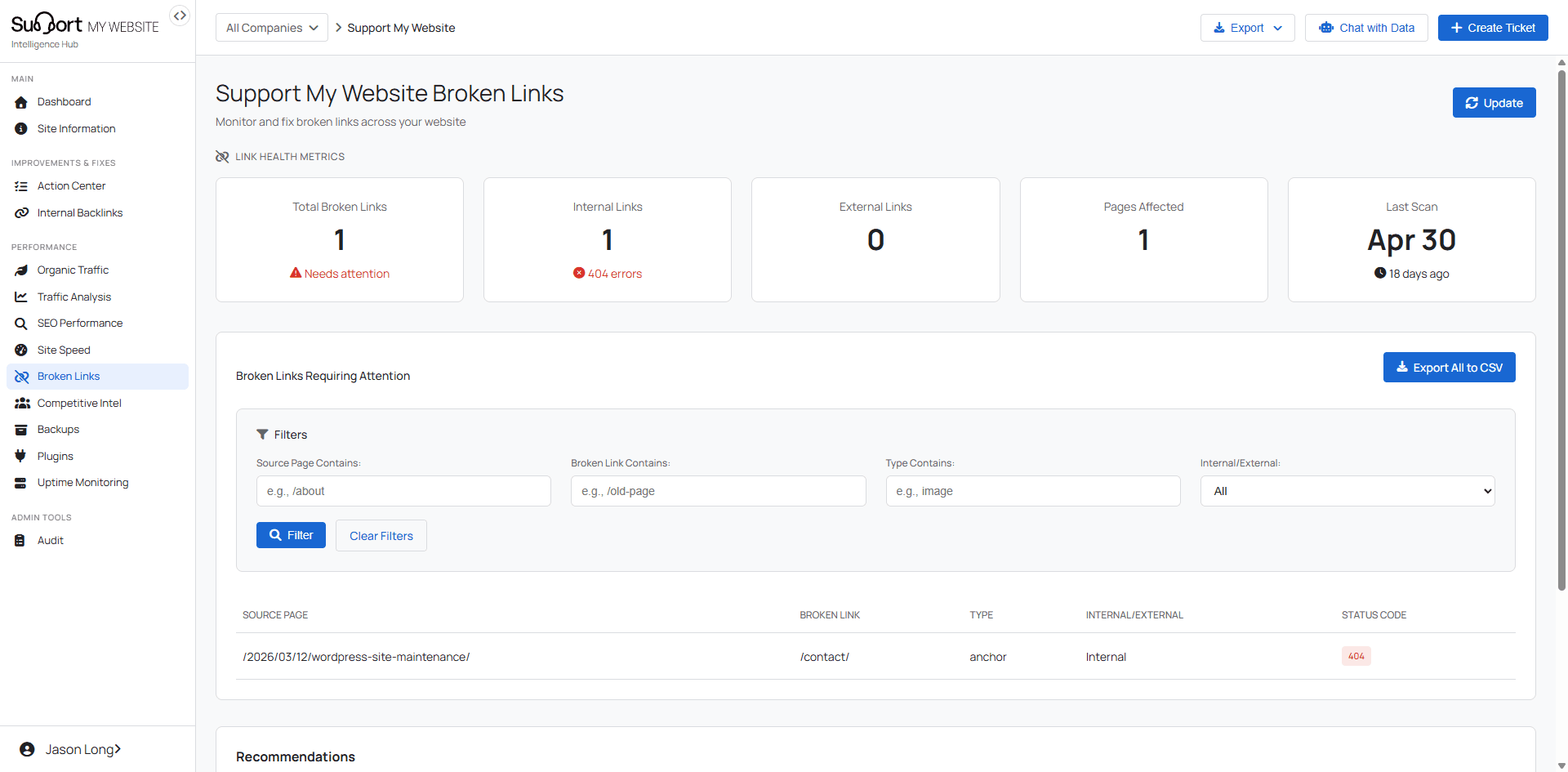Screen dimensions: 1568x772
Task: Click the Dashboard home icon
Action: pyautogui.click(x=21, y=102)
